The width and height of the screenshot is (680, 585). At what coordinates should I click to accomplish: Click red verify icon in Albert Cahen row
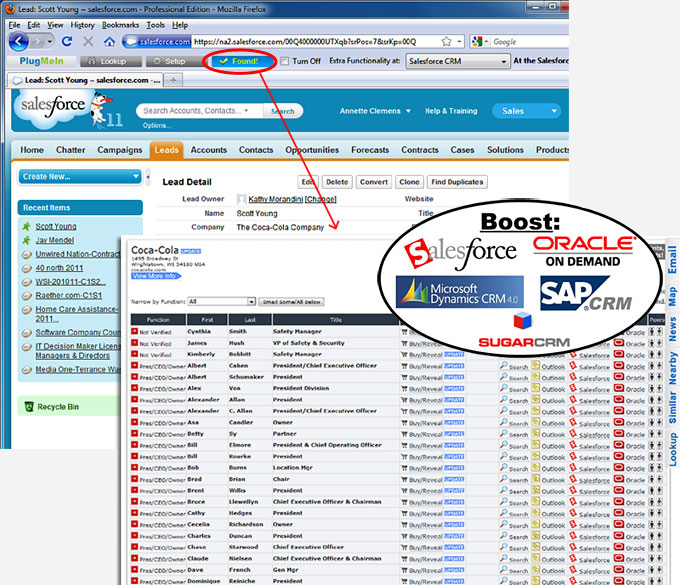134,366
